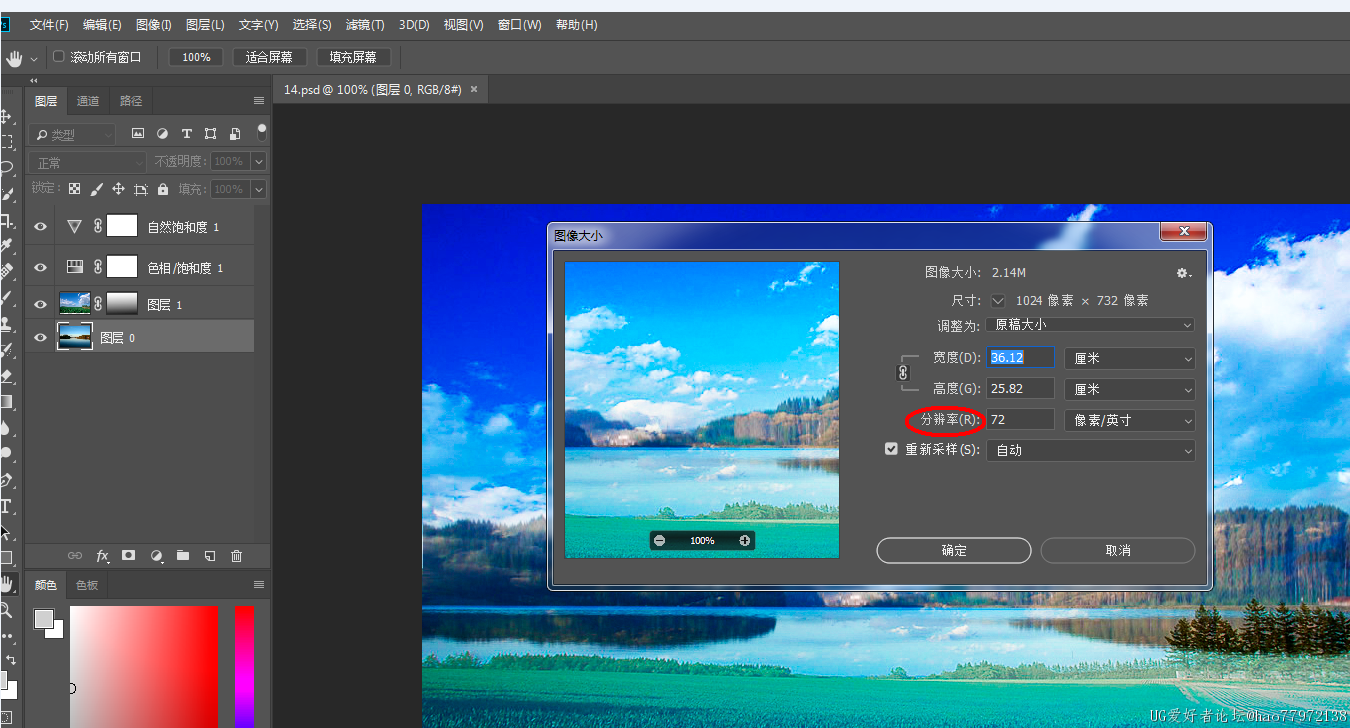1350x728 pixels.
Task: Lock all padlock icon in Layers panel
Action: click(x=163, y=189)
